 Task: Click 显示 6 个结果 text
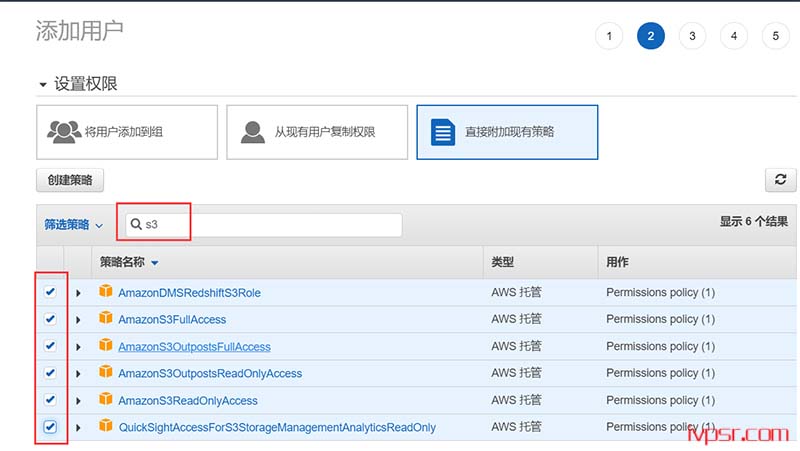[x=754, y=221]
